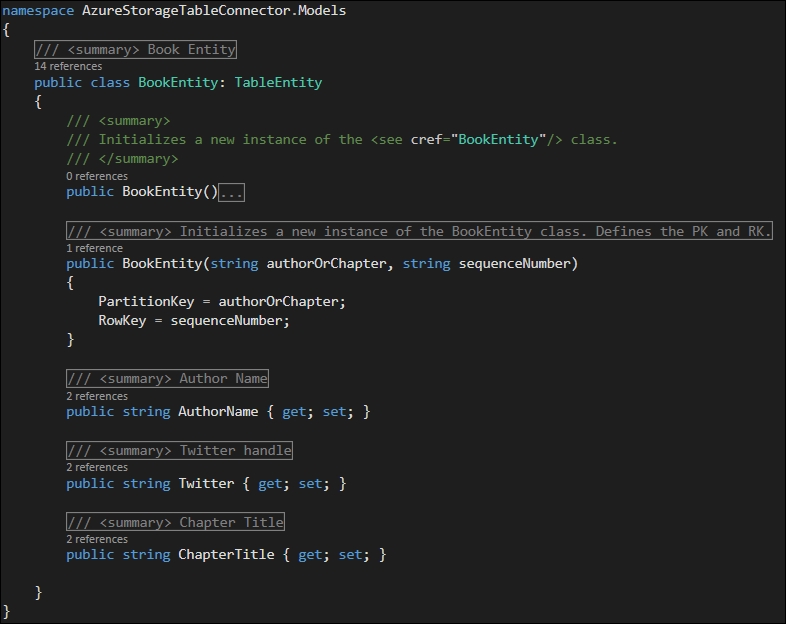786x624 pixels.
Task: Expand the collapsed "Defines the PK and RK" summary
Action: 419,231
